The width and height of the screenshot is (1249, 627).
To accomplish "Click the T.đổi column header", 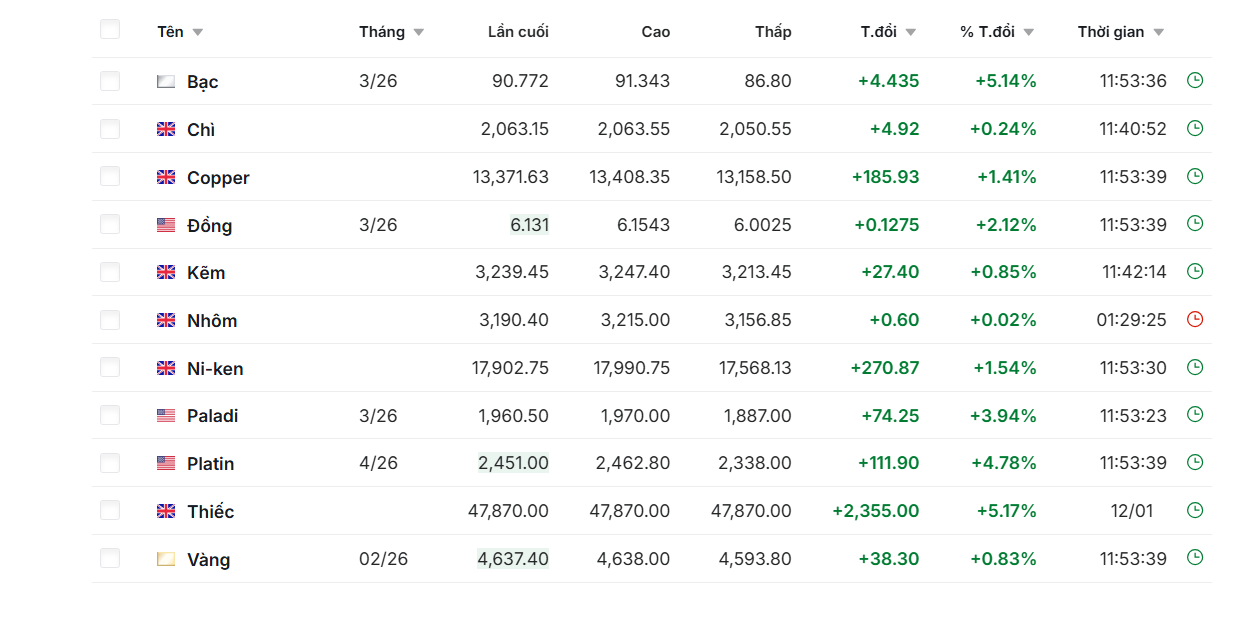I will point(878,32).
